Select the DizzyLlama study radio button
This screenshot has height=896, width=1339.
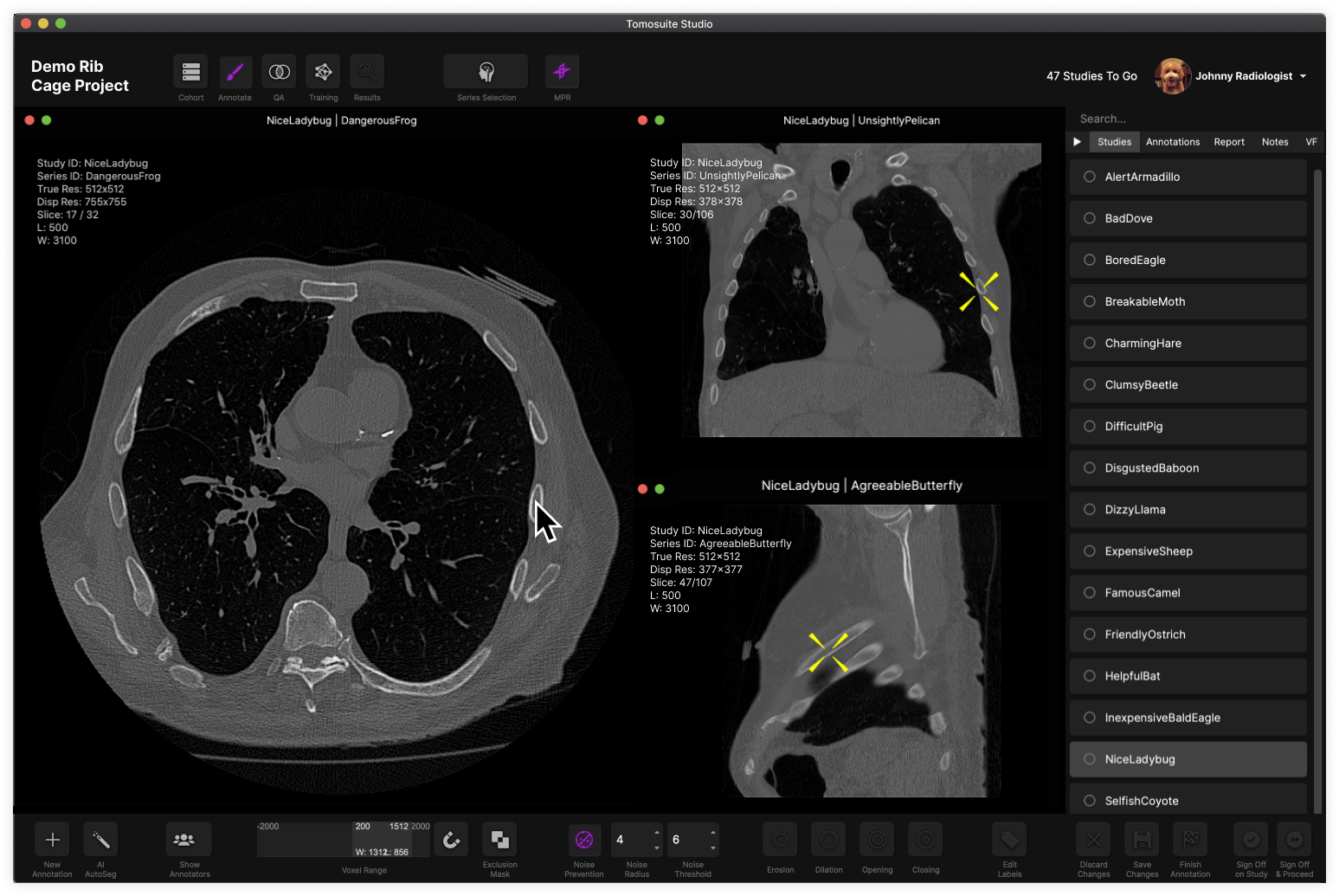[x=1090, y=510]
